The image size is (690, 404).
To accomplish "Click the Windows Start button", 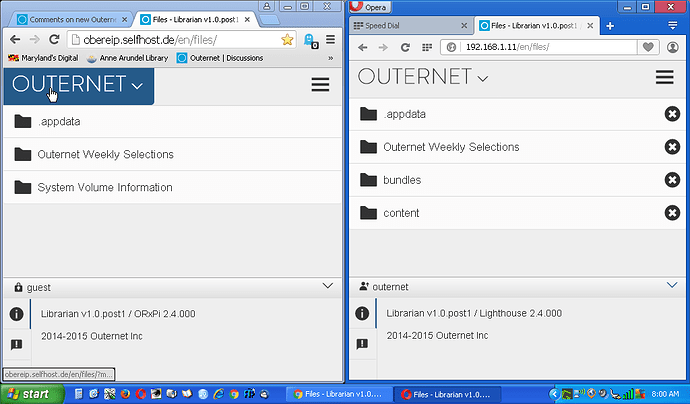I will click(28, 394).
